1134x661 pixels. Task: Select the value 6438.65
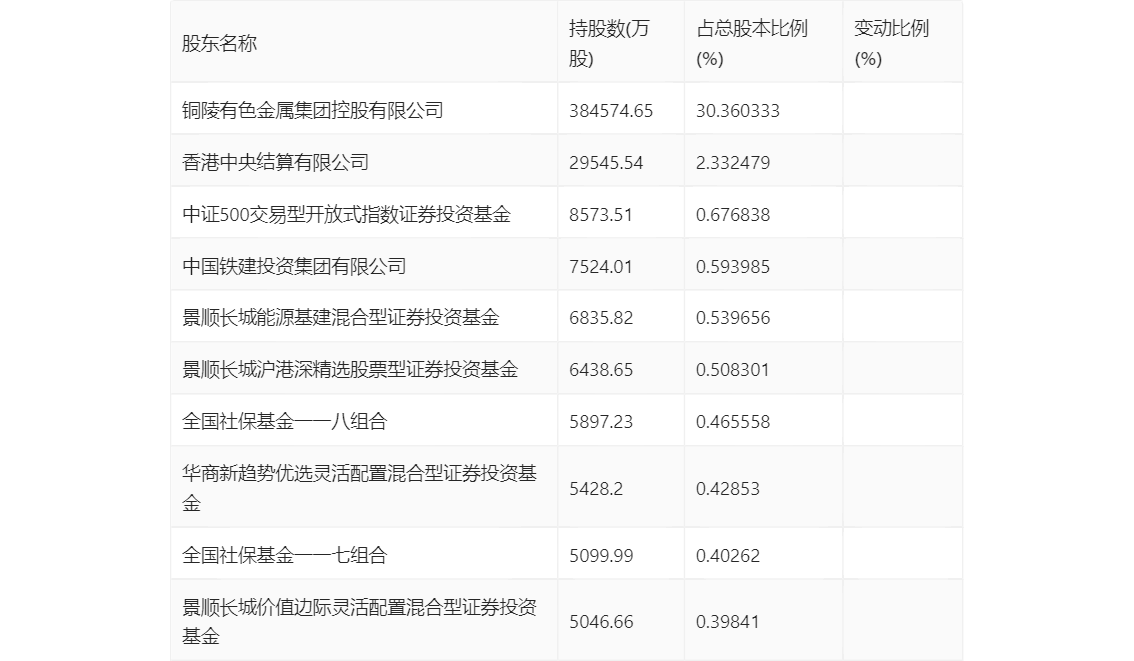(x=600, y=370)
